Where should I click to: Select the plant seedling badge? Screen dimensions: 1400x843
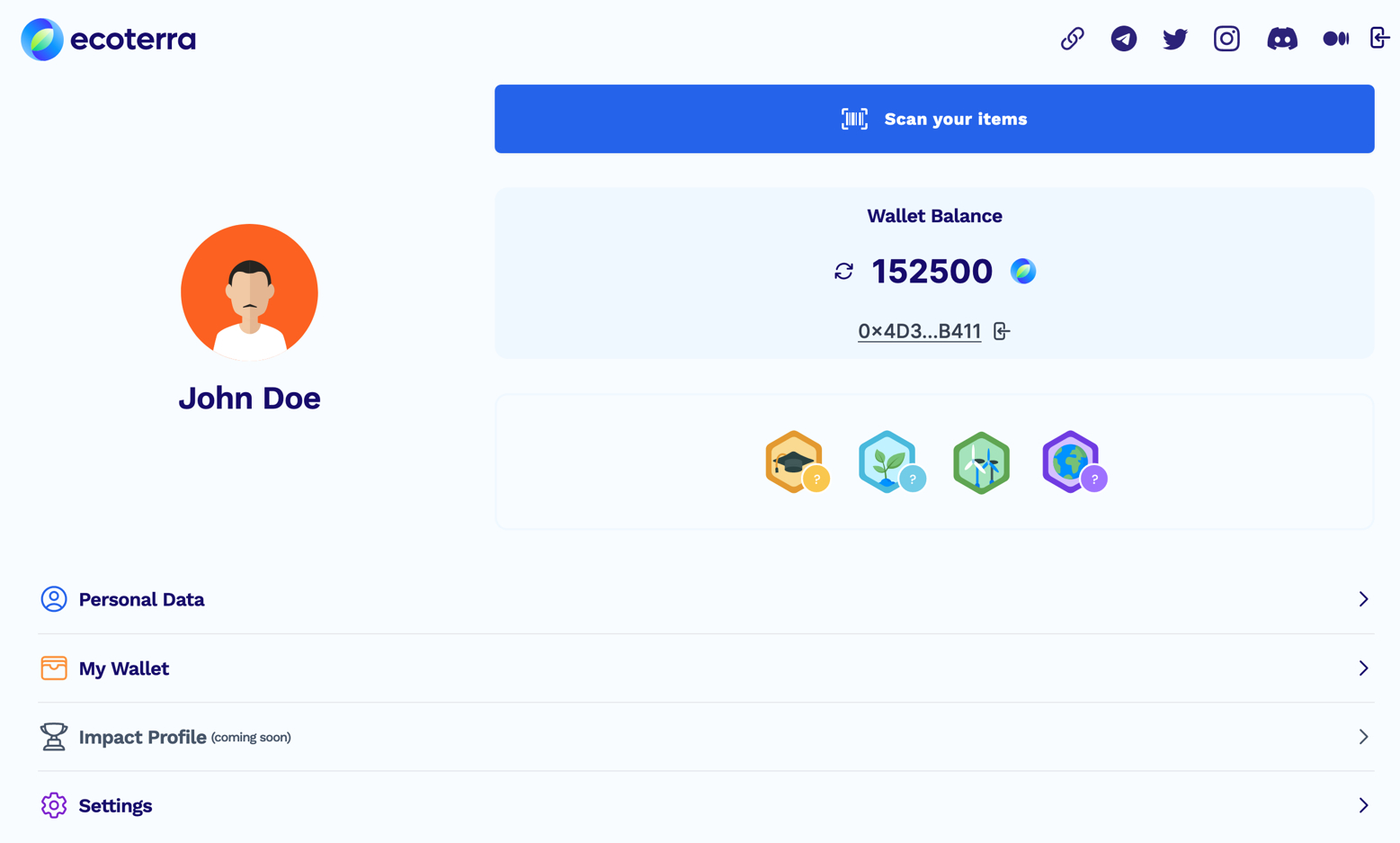coord(888,462)
